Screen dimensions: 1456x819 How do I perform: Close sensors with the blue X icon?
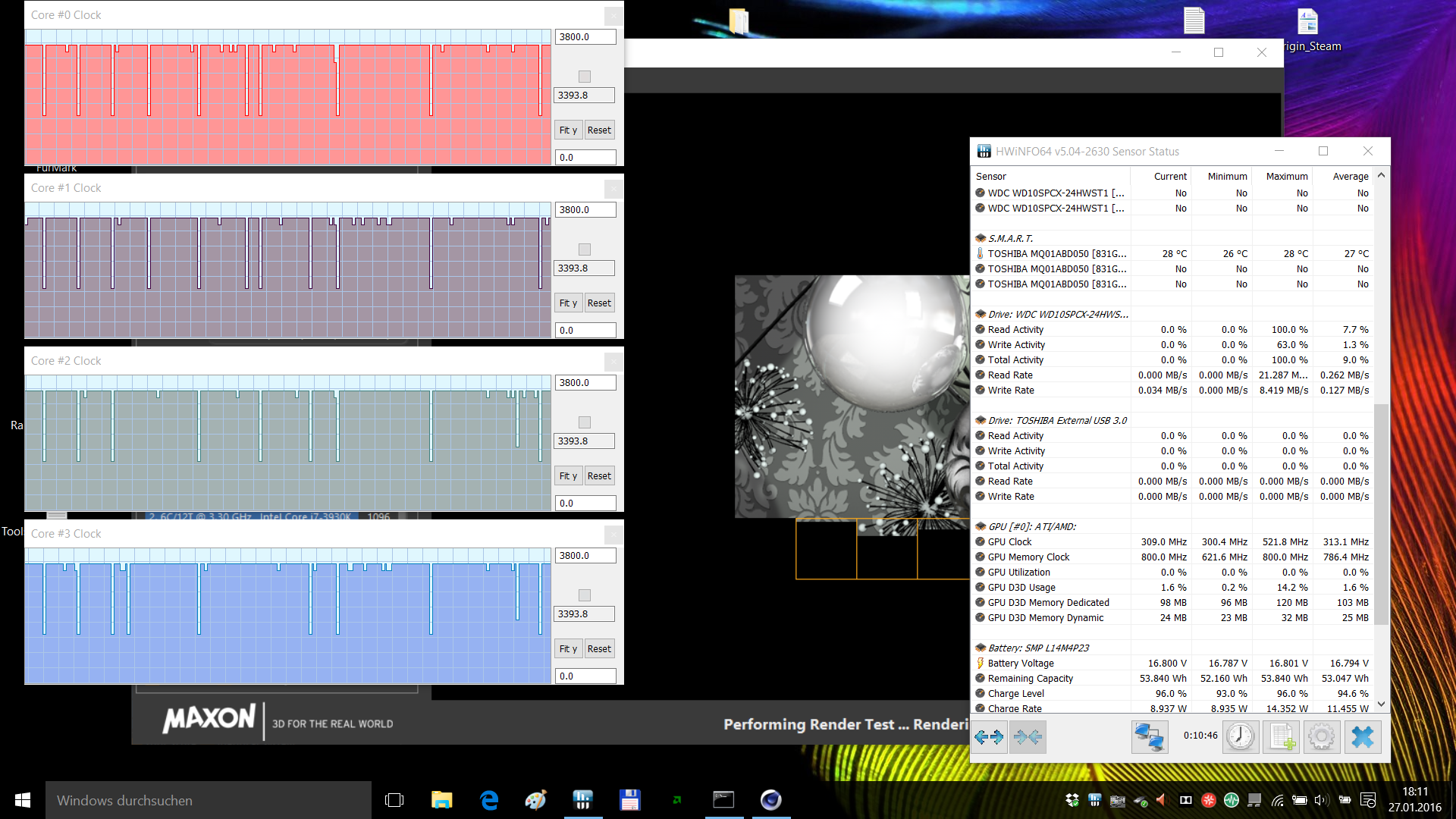(1363, 737)
